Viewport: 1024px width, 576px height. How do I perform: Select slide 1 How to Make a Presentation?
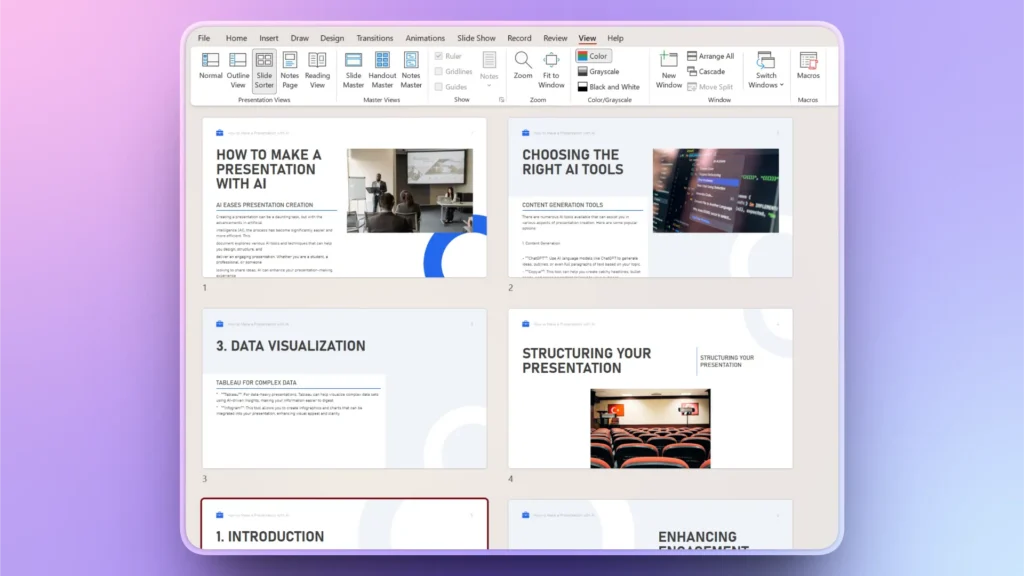[x=344, y=197]
